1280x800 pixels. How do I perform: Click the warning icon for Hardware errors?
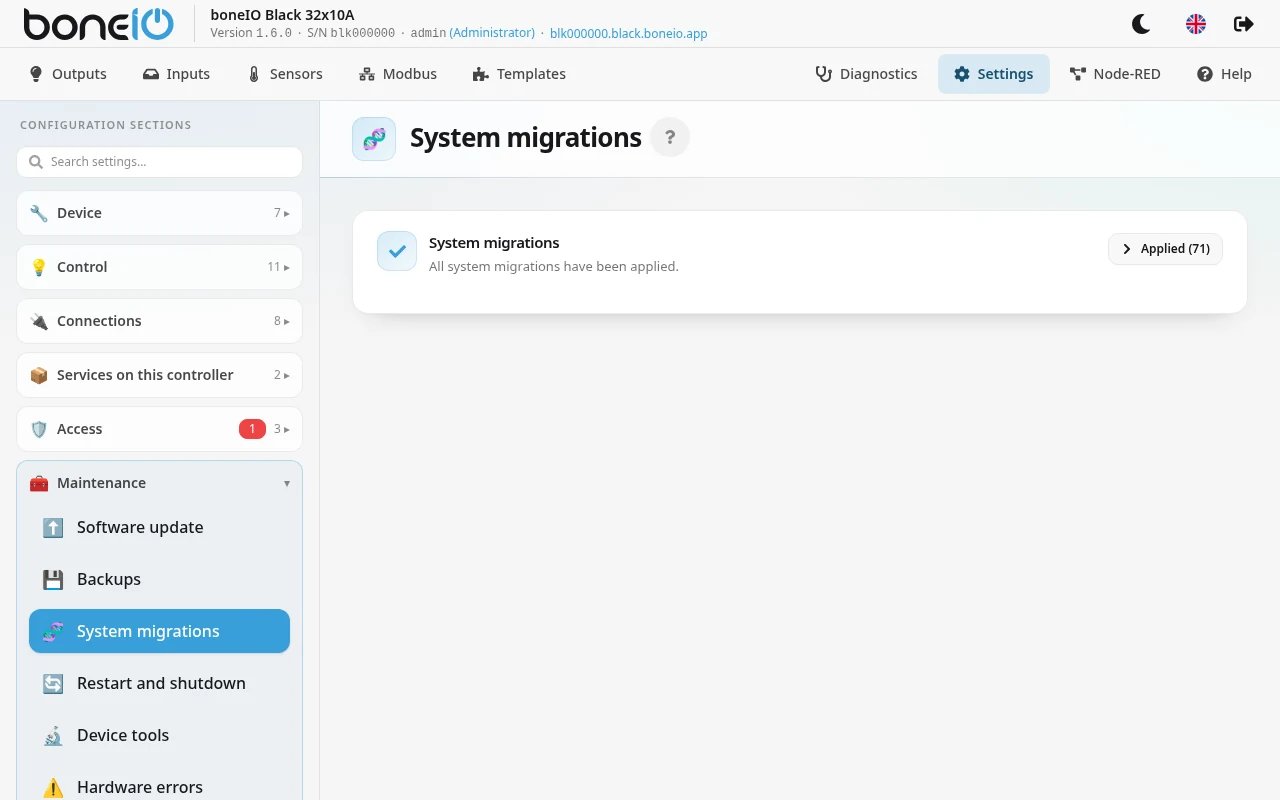[53, 787]
